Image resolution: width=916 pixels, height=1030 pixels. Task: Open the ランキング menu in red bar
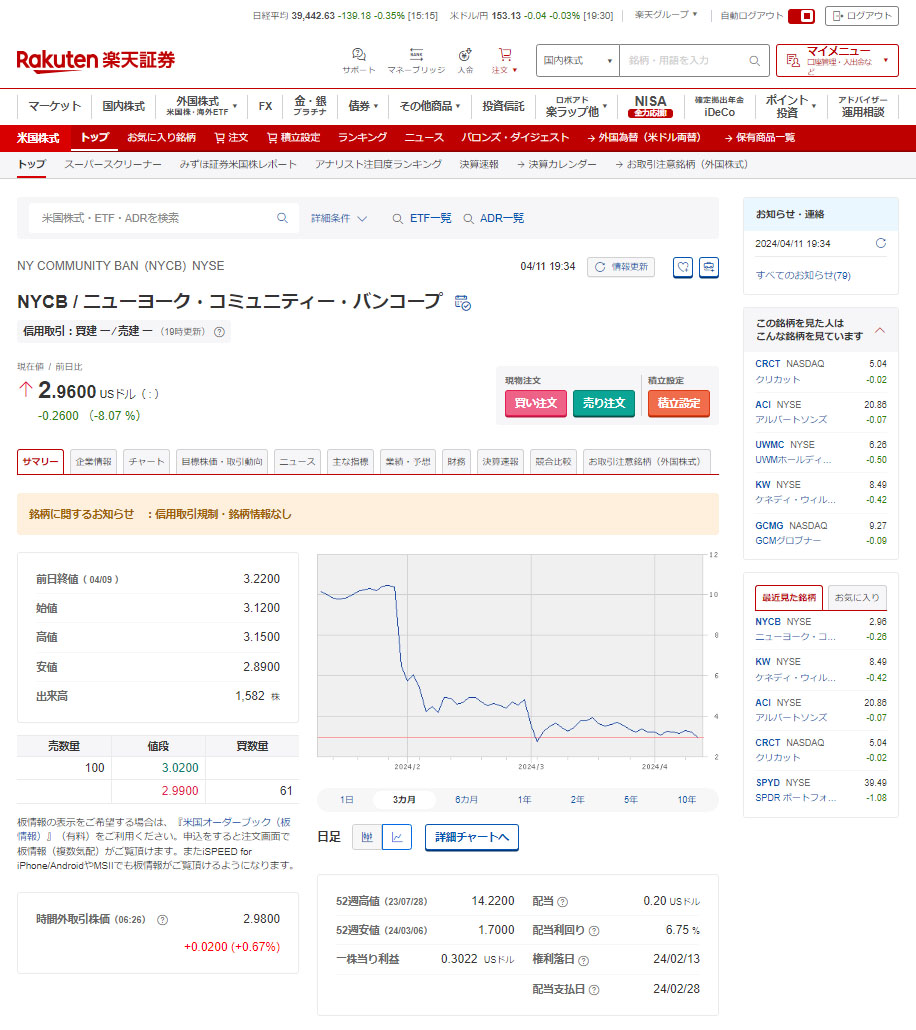click(362, 137)
